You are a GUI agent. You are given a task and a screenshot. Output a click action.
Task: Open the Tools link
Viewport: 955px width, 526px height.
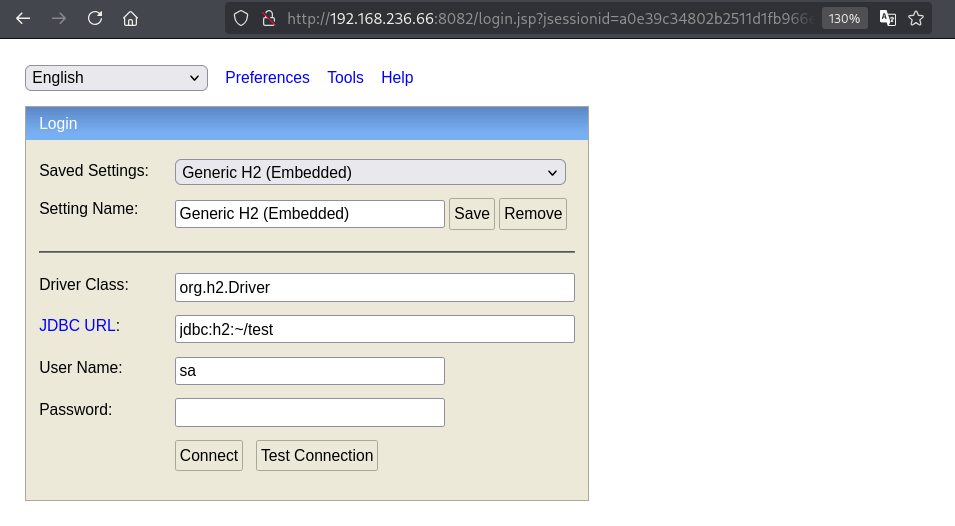click(345, 77)
